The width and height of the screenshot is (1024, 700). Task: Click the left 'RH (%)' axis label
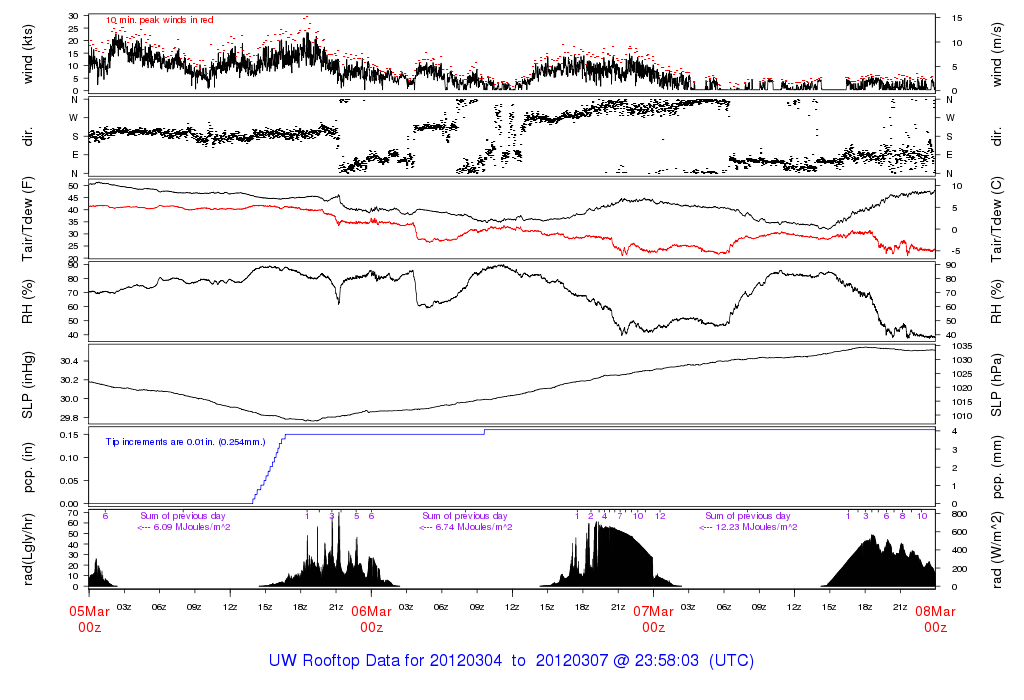27,302
